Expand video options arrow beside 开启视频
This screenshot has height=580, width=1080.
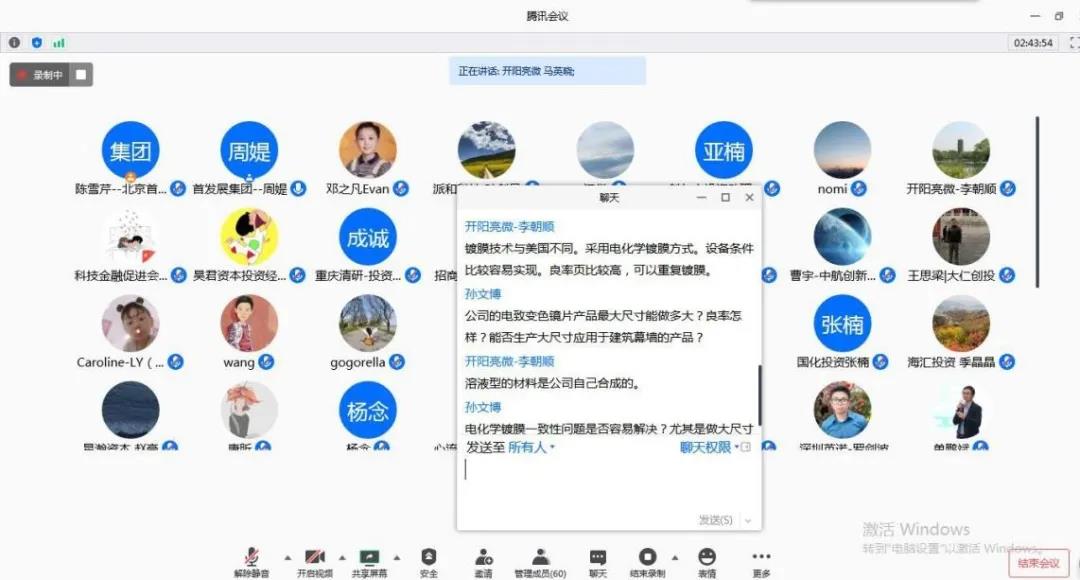click(342, 557)
